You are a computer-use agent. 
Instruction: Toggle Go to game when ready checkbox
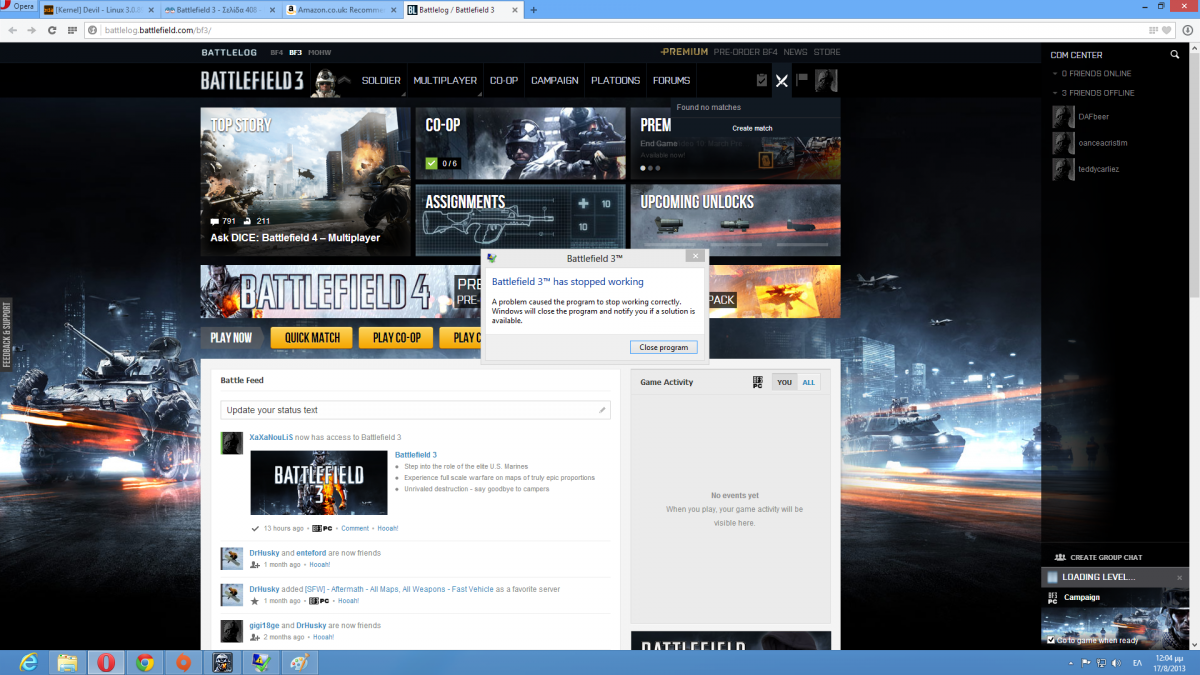[x=1051, y=640]
